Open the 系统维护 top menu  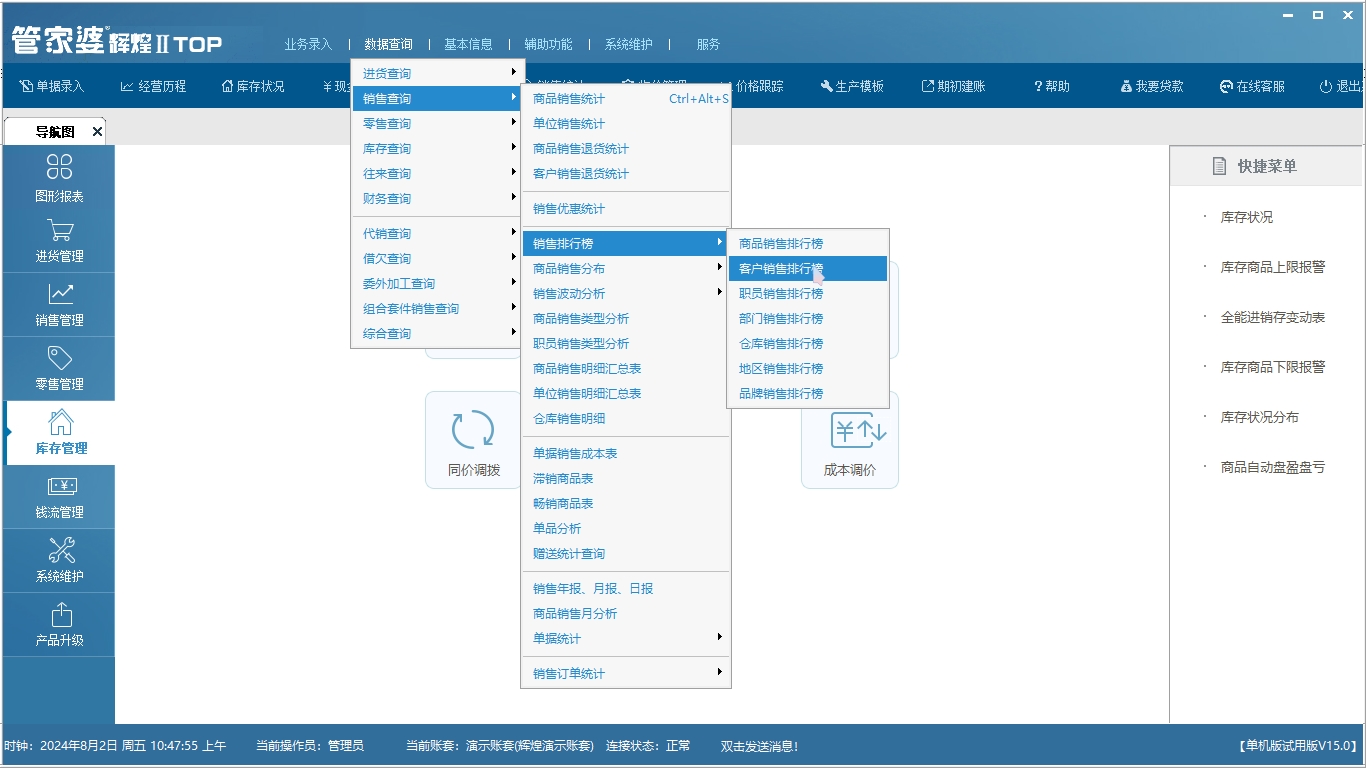pos(628,44)
